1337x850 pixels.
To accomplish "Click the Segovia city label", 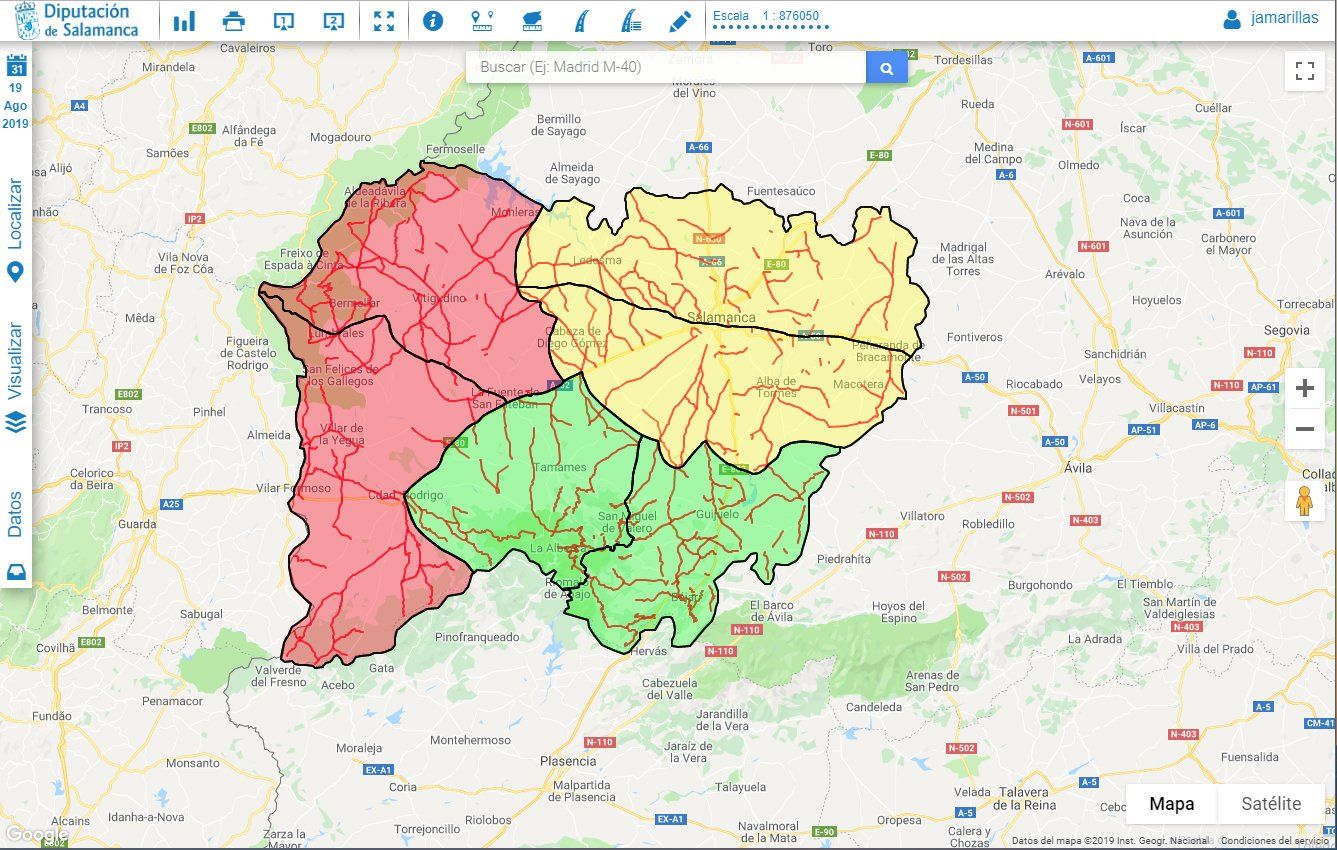I will [1286, 330].
